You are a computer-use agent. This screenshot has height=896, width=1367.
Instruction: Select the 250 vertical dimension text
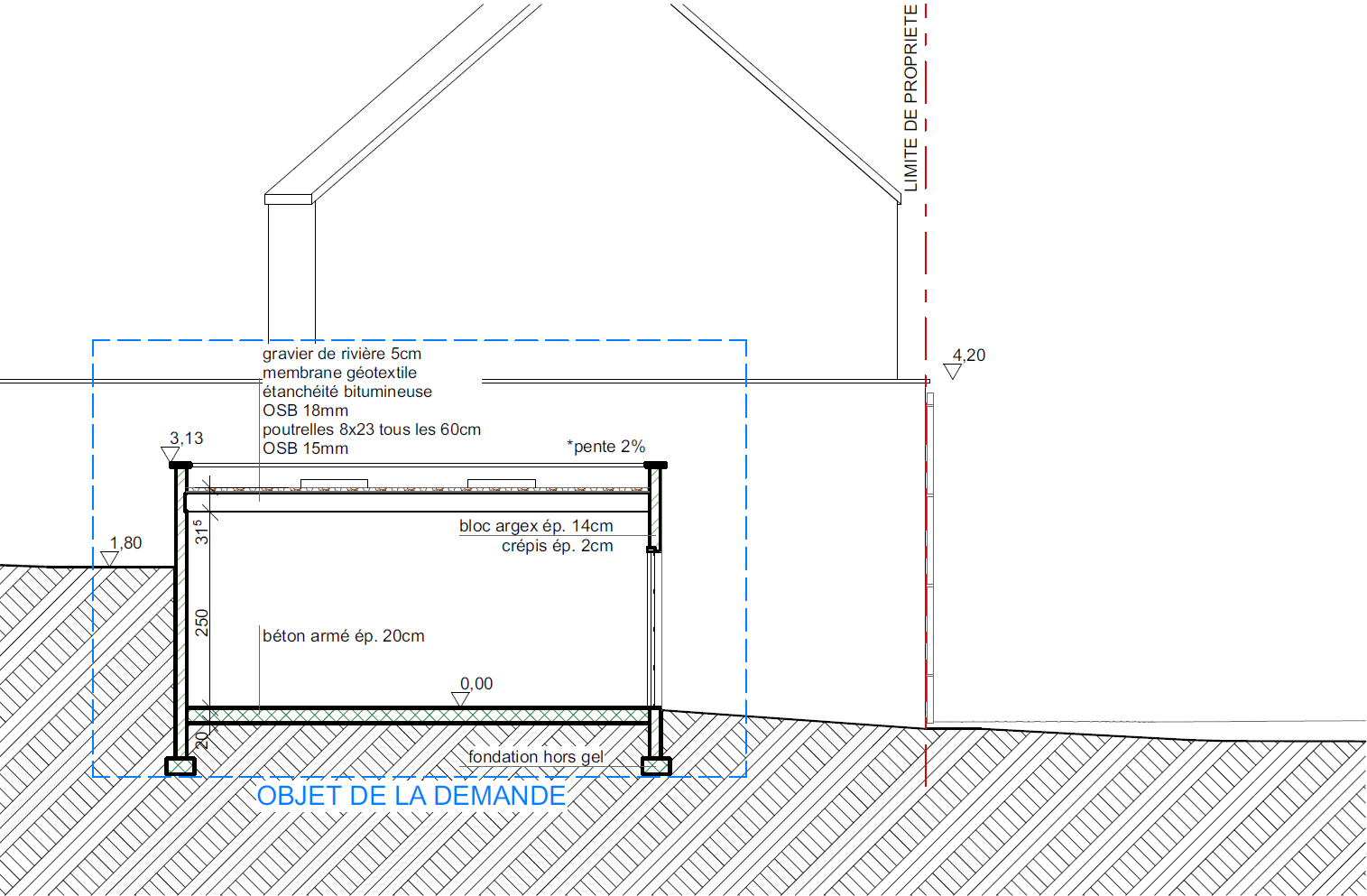202,623
